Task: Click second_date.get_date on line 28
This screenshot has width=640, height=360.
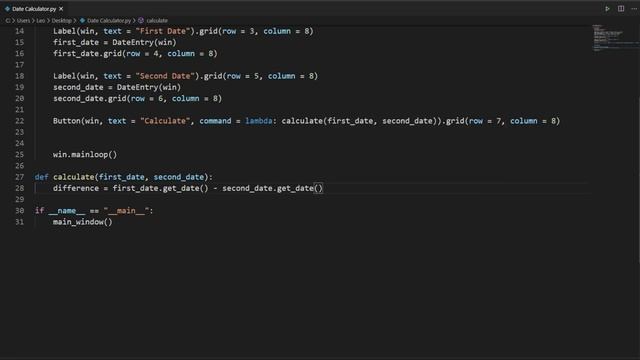Action: click(268, 188)
